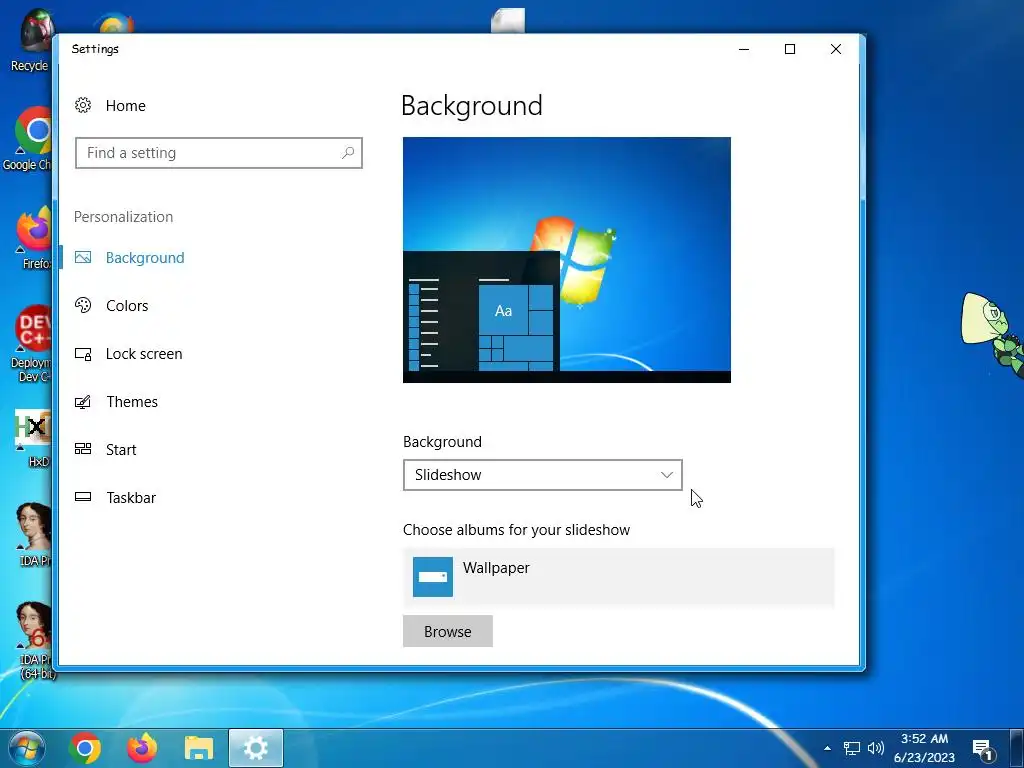Screen dimensions: 1024x768
Task: Click the network tray icon
Action: pyautogui.click(x=852, y=748)
